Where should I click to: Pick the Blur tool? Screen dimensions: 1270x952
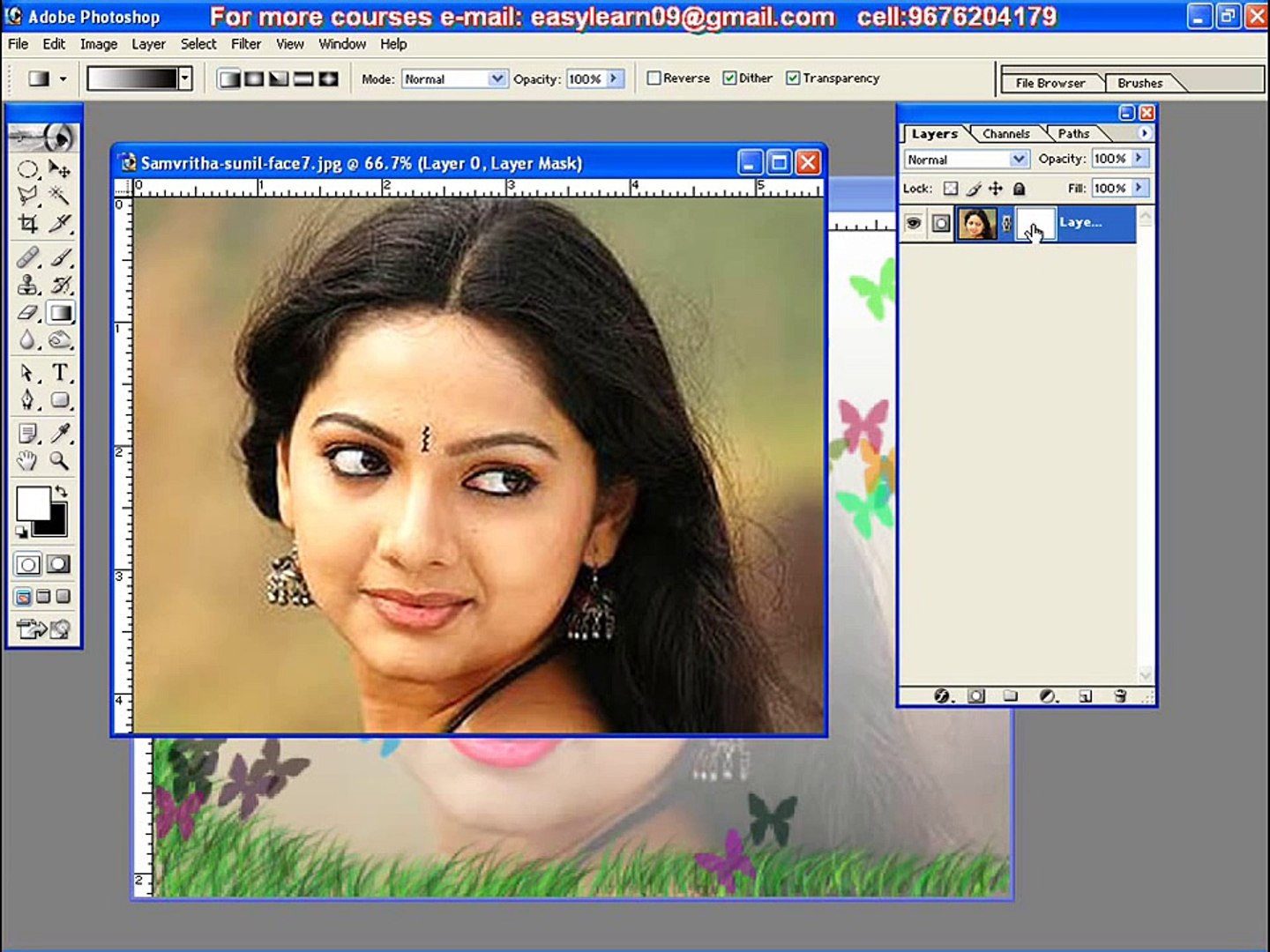pyautogui.click(x=28, y=340)
